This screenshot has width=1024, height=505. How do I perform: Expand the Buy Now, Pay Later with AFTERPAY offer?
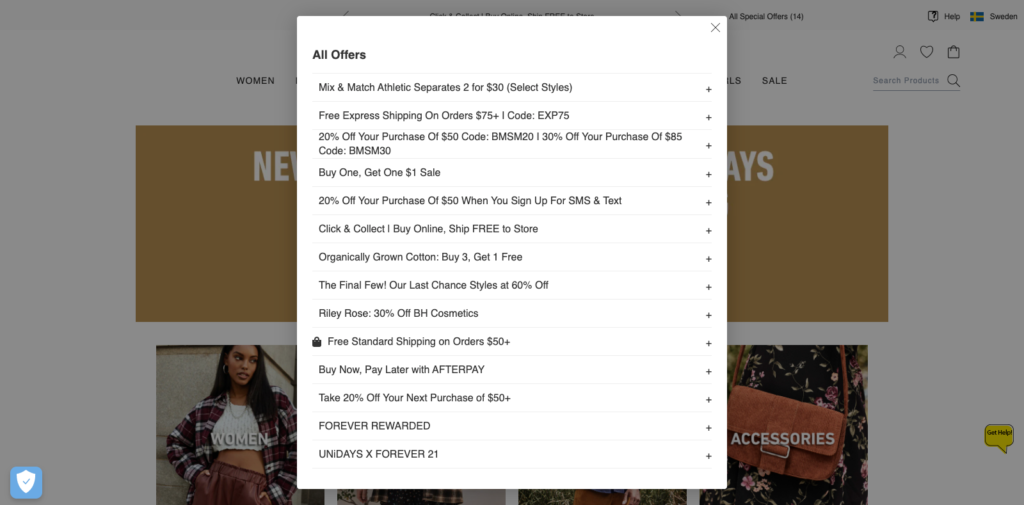tap(512, 370)
